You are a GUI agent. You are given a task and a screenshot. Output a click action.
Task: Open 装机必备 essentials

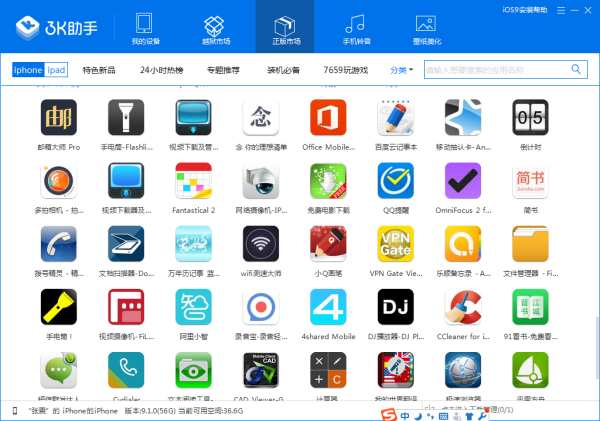click(283, 70)
